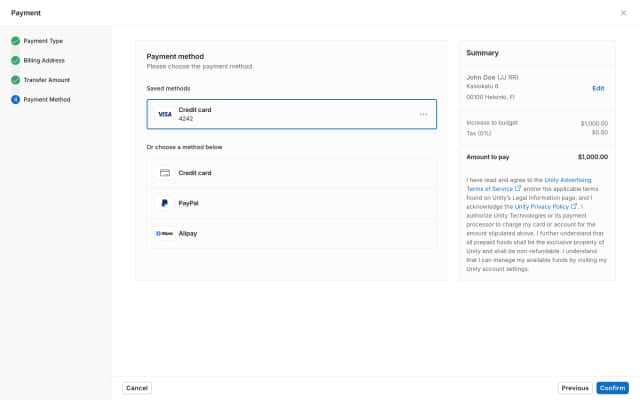Click the Summary panel heading
Screen dimensions: 640x400
(x=482, y=53)
